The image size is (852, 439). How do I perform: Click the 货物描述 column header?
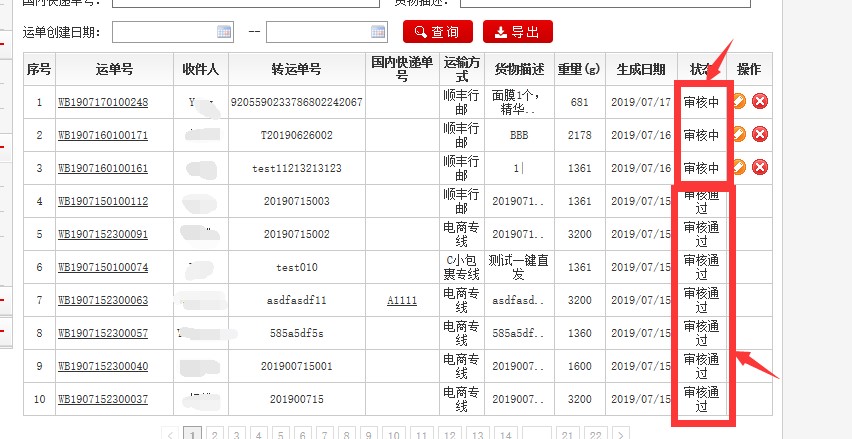pos(519,69)
